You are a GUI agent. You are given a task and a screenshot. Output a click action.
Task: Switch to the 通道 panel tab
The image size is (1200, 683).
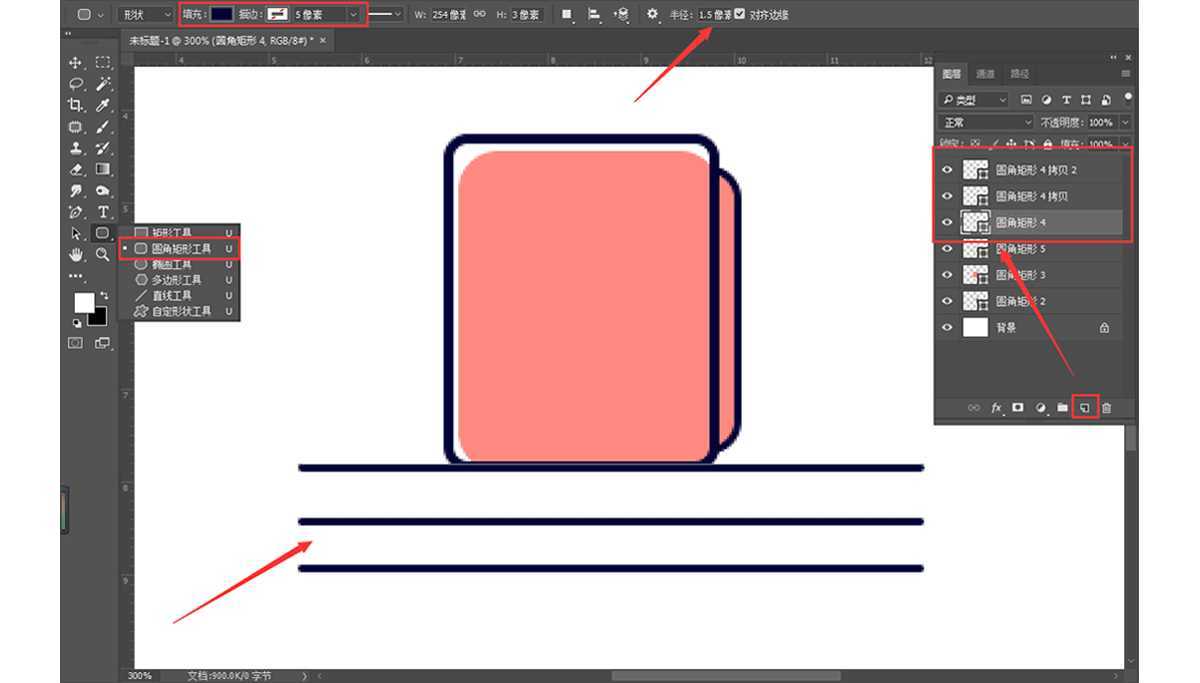click(985, 74)
